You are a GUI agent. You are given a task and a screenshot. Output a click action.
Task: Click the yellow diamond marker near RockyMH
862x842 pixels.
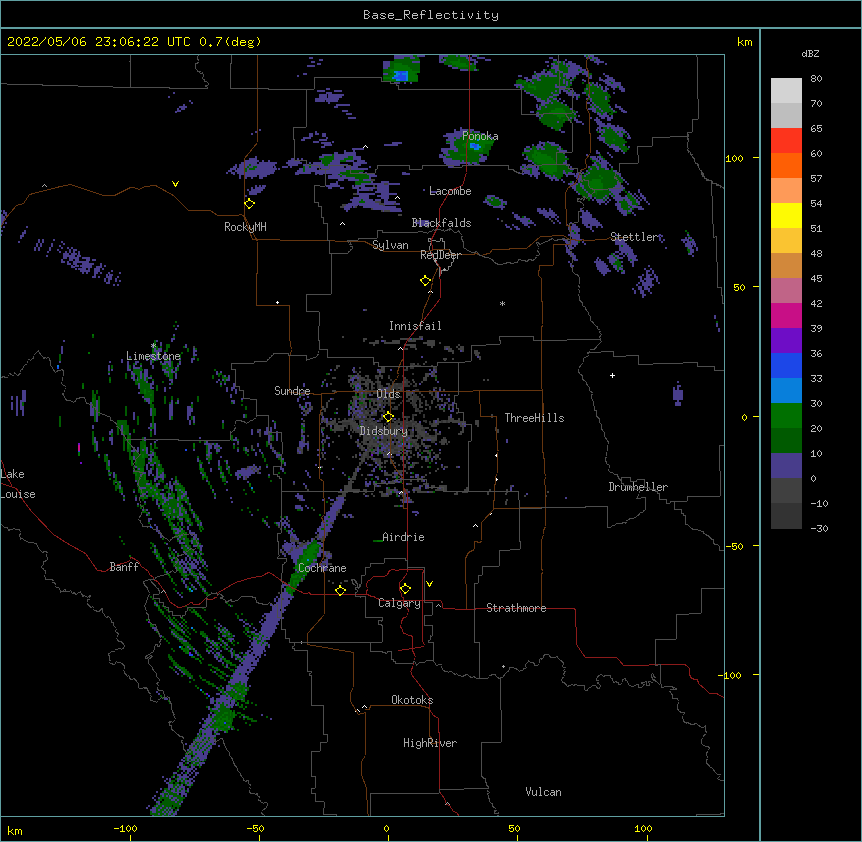click(250, 204)
